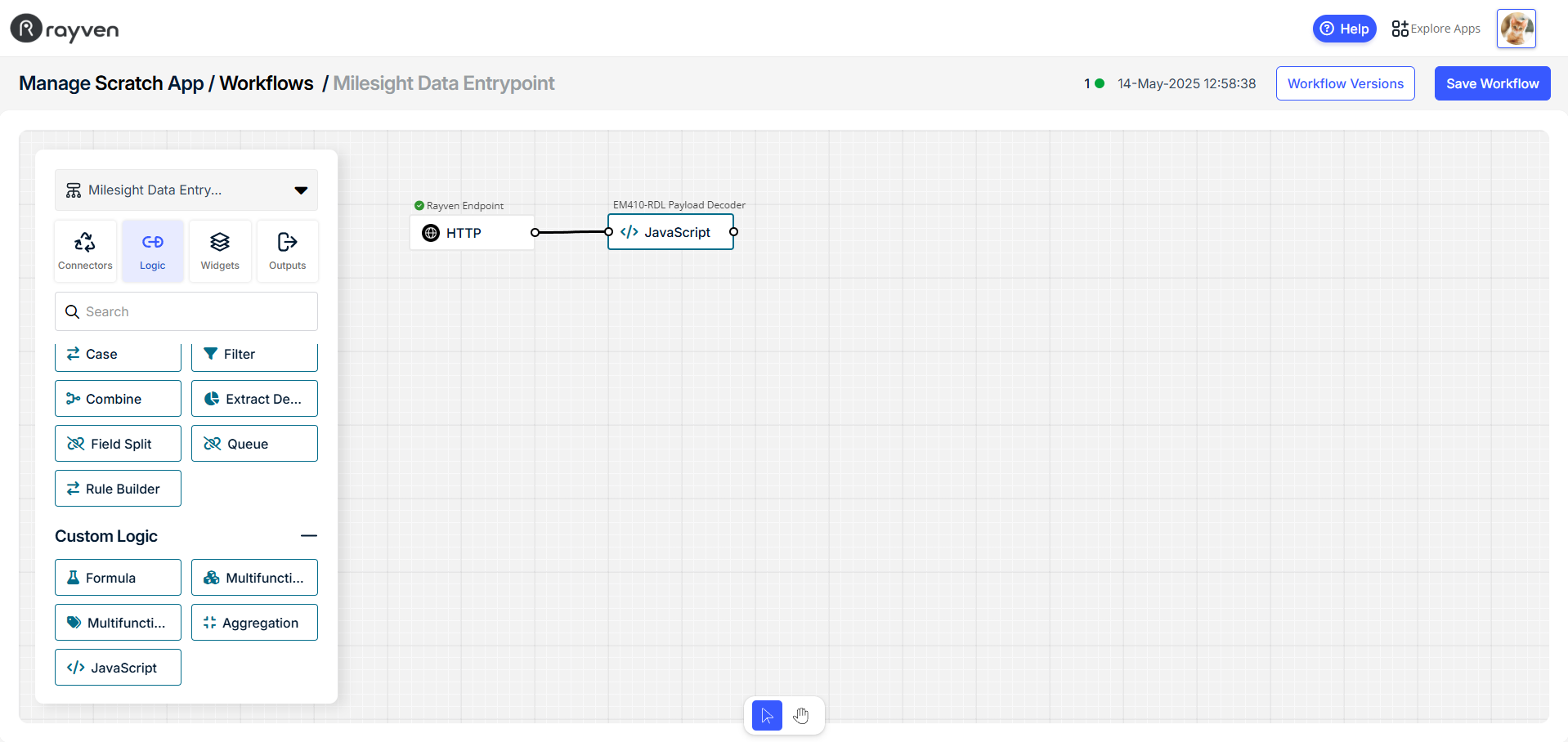This screenshot has width=1568, height=742.
Task: Select the JavaScript node on canvas
Action: click(670, 232)
